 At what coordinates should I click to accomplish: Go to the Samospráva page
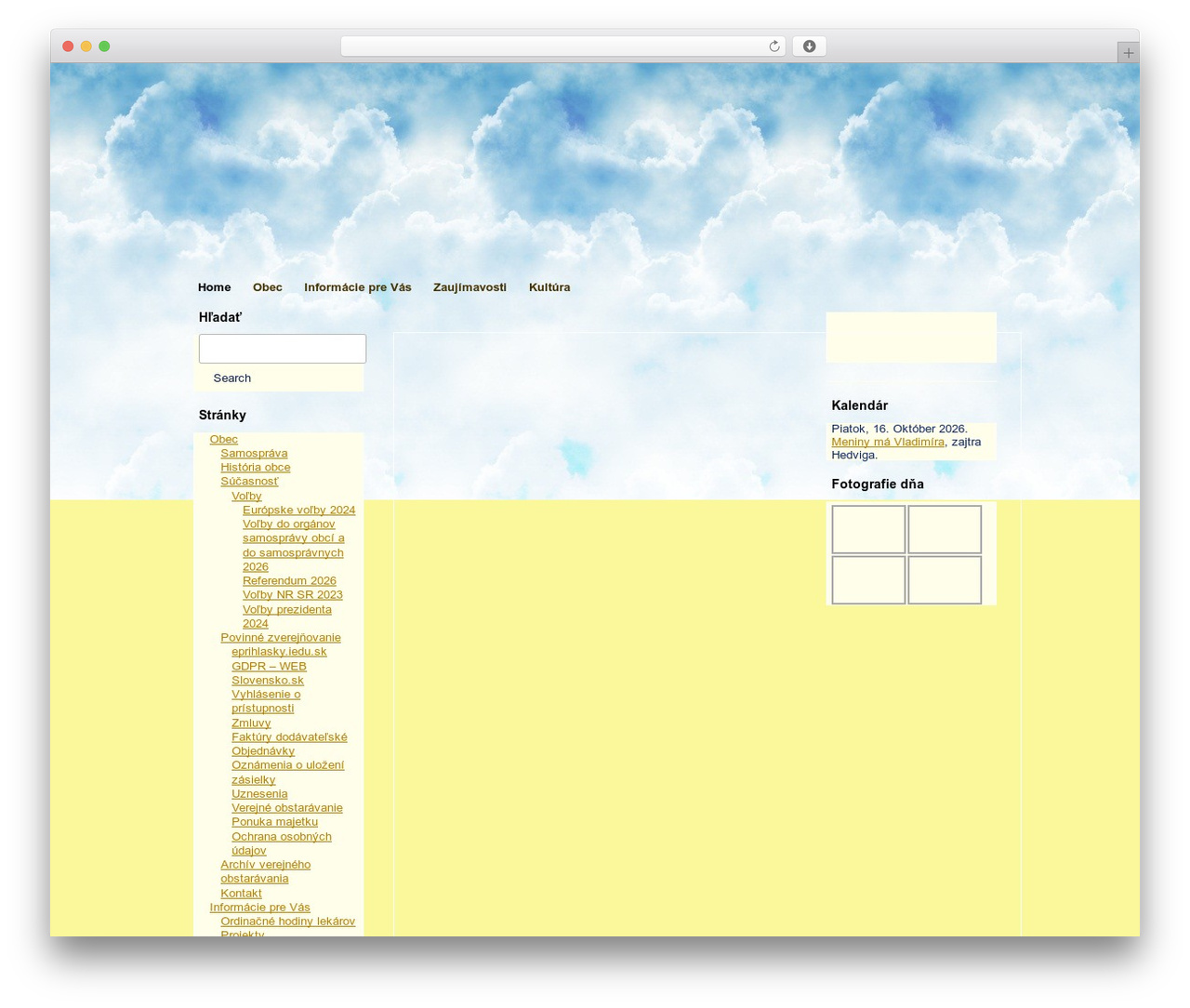pyautogui.click(x=254, y=453)
